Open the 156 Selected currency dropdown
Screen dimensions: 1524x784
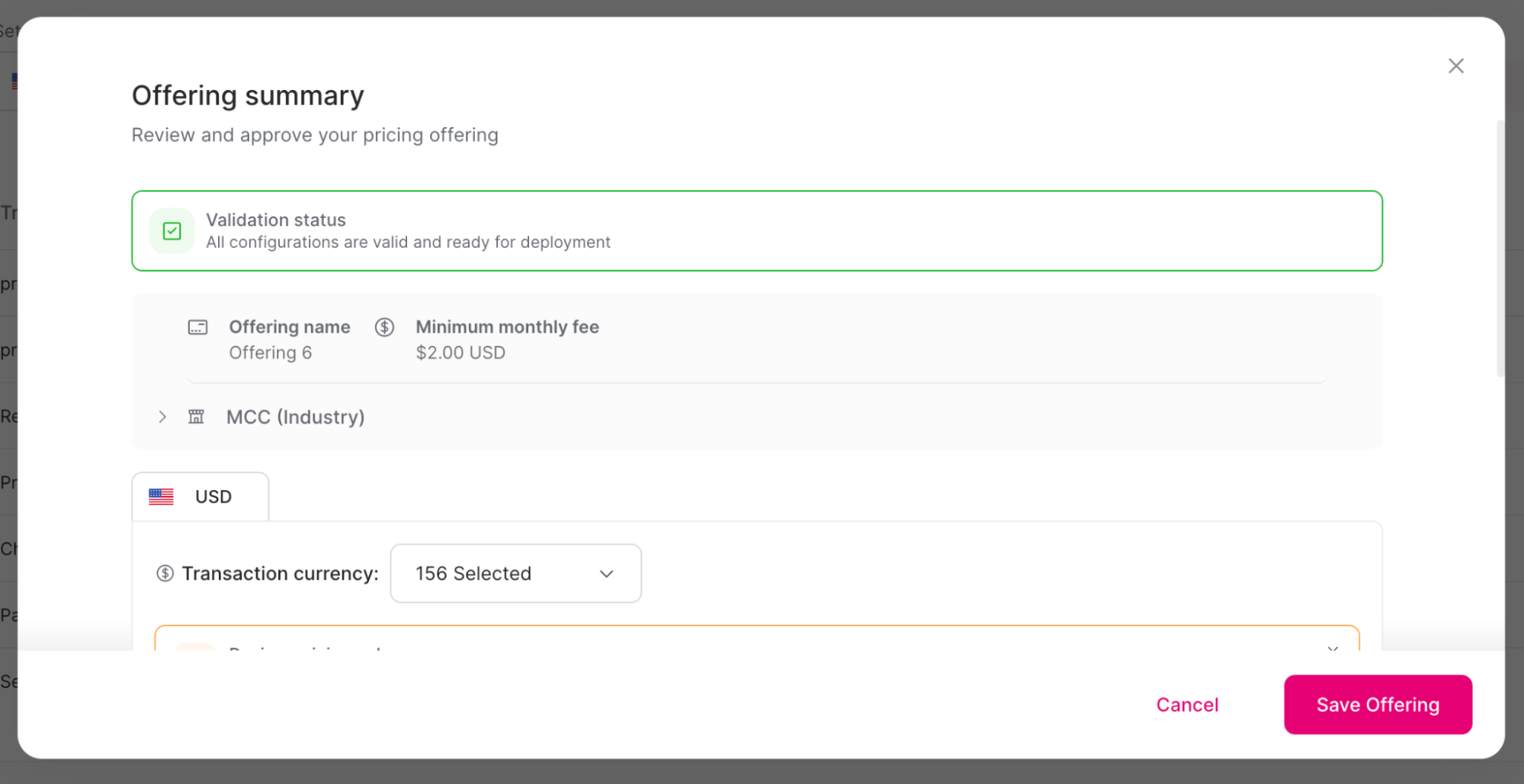[515, 573]
